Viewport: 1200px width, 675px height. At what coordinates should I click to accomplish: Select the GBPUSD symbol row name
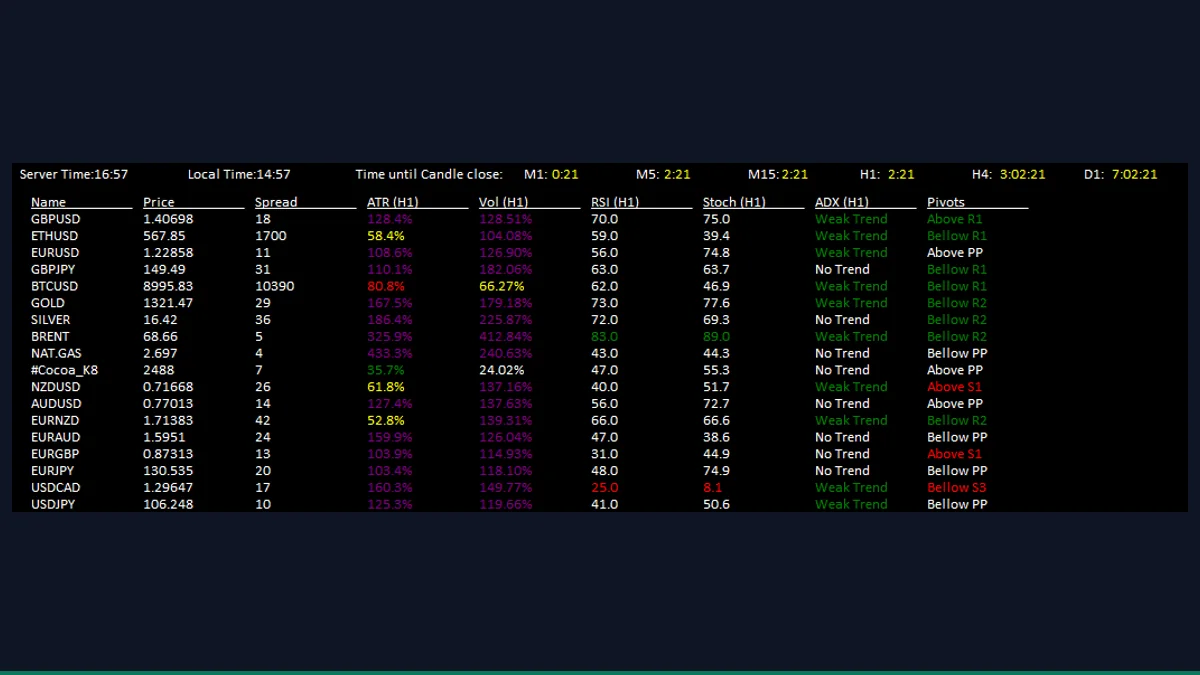55,219
